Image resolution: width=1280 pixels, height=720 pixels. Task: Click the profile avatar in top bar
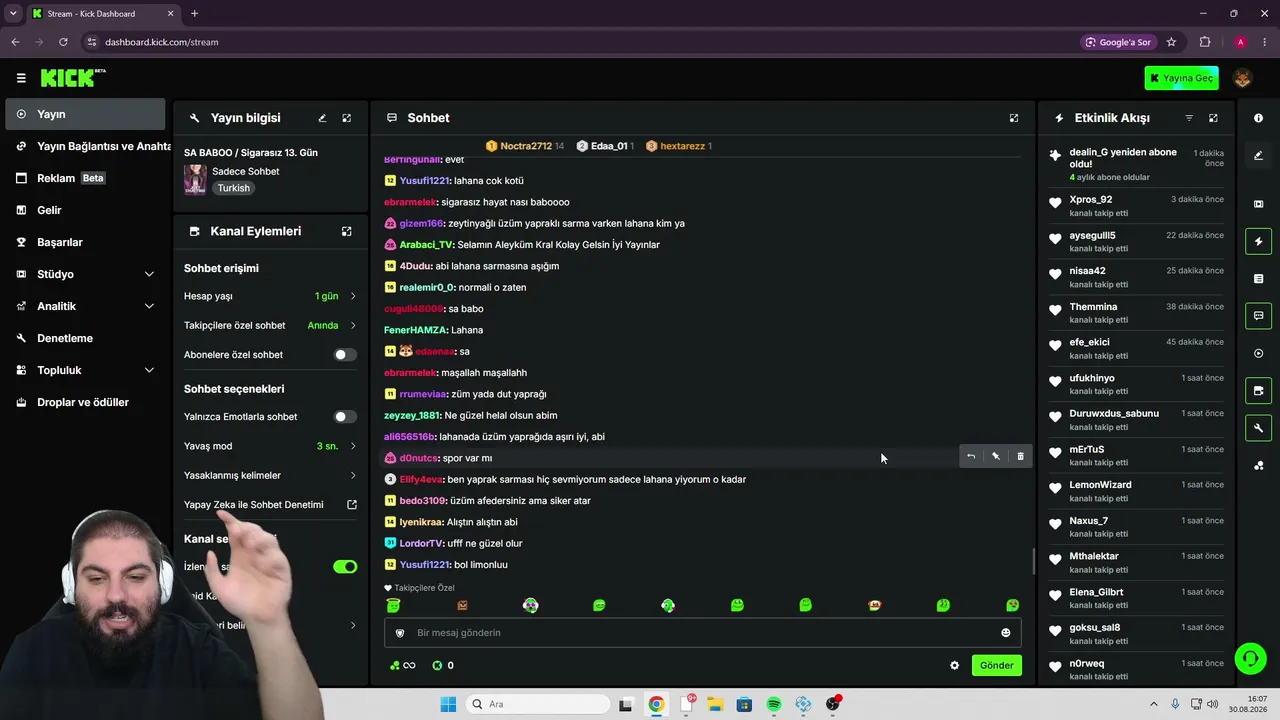click(1243, 78)
